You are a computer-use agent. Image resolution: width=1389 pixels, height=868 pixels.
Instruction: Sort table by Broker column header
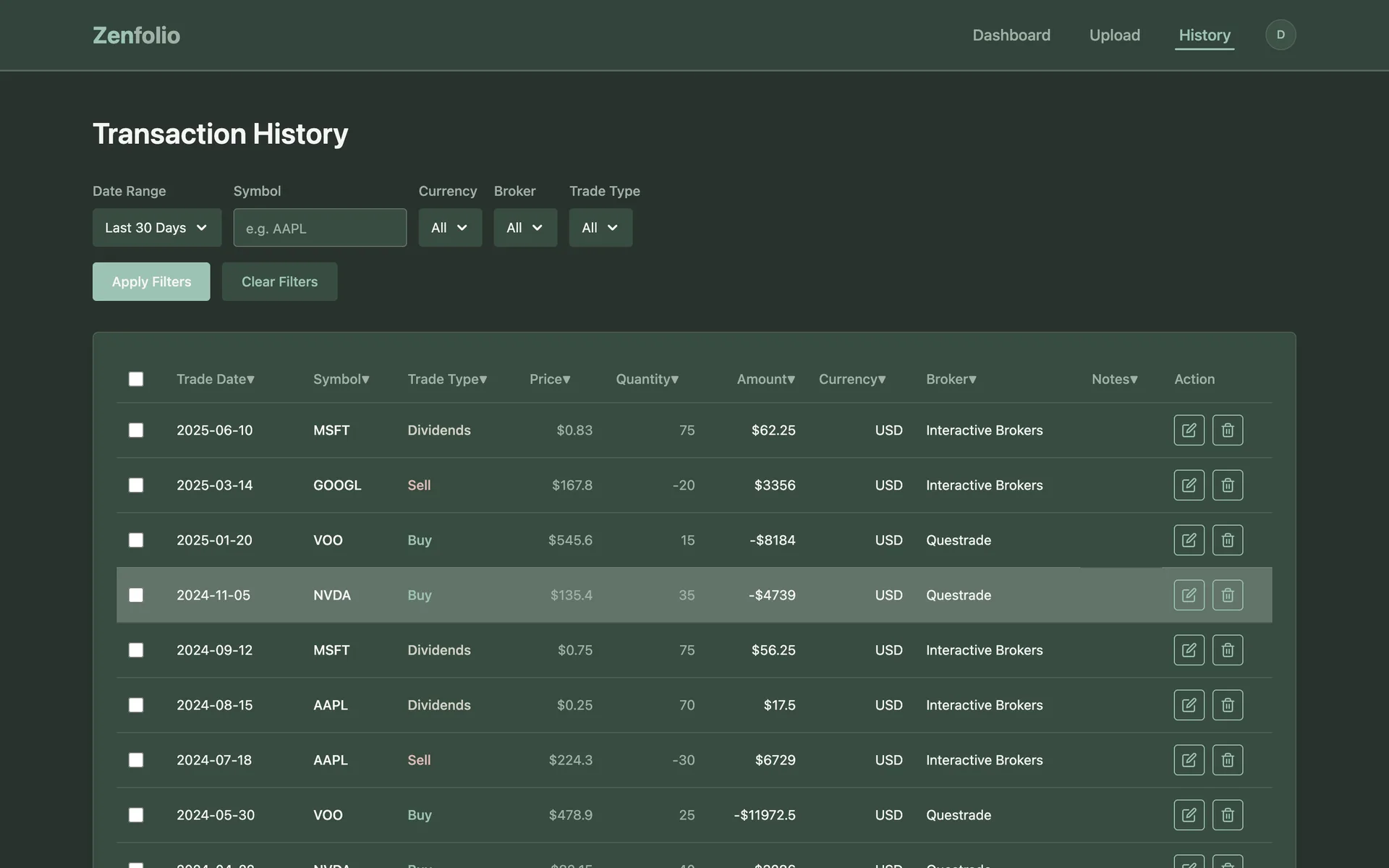click(x=951, y=379)
